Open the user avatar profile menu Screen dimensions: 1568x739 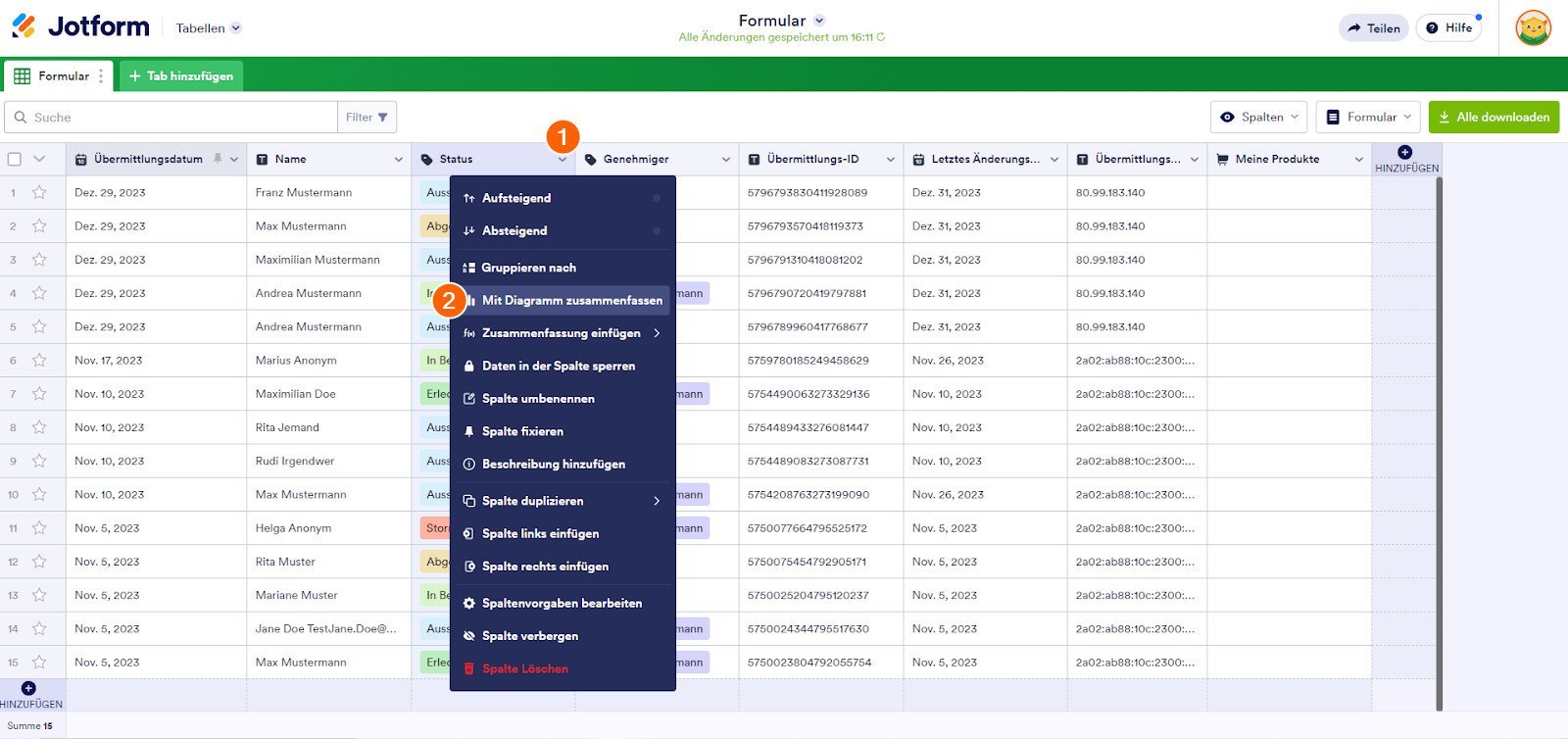(1533, 27)
